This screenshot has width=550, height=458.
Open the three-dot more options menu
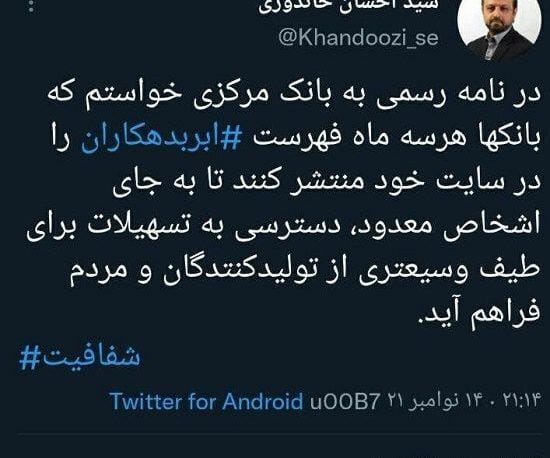point(31,5)
